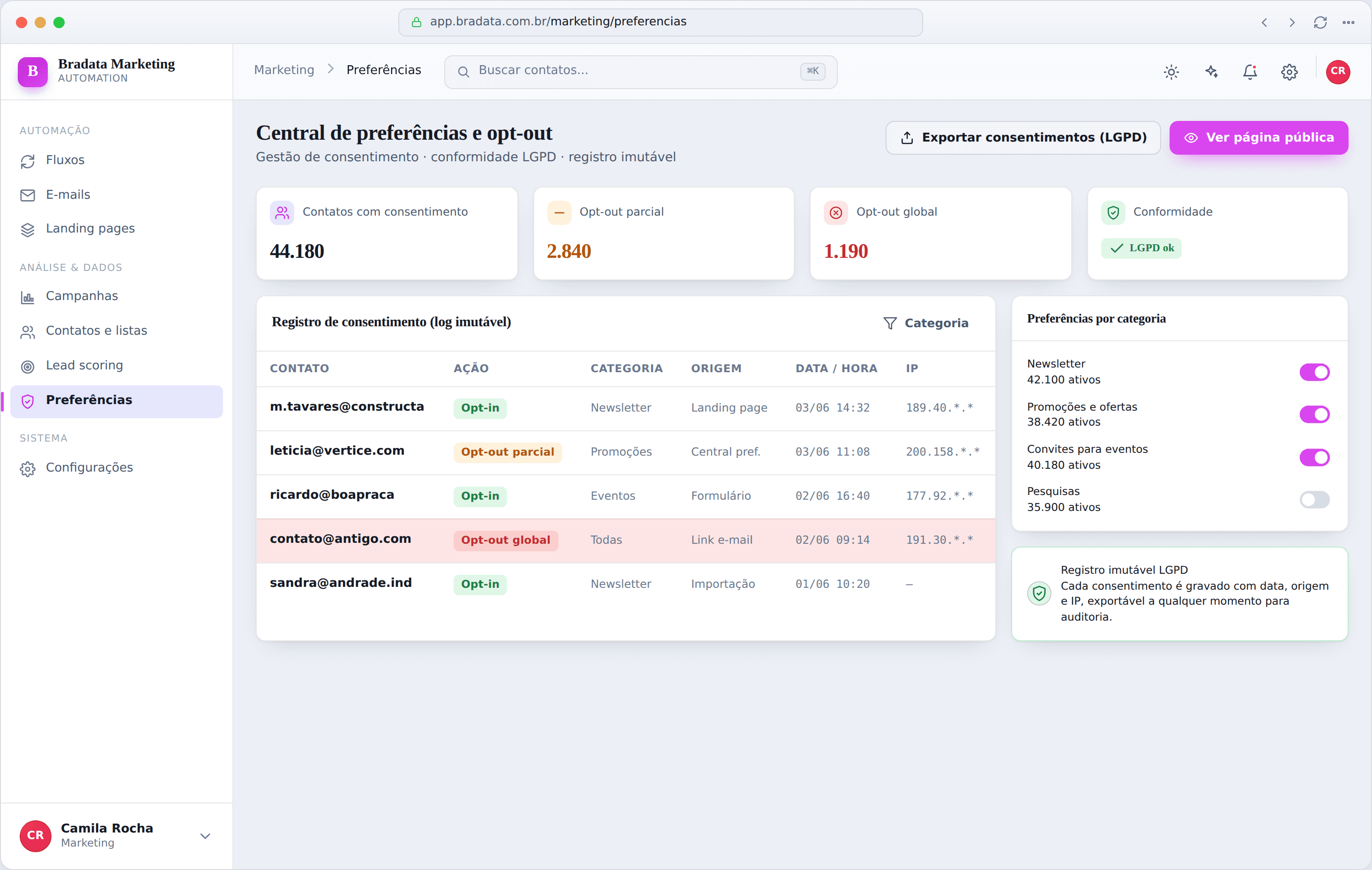Click the Buscar contatos search field
This screenshot has height=870, width=1372.
point(641,71)
